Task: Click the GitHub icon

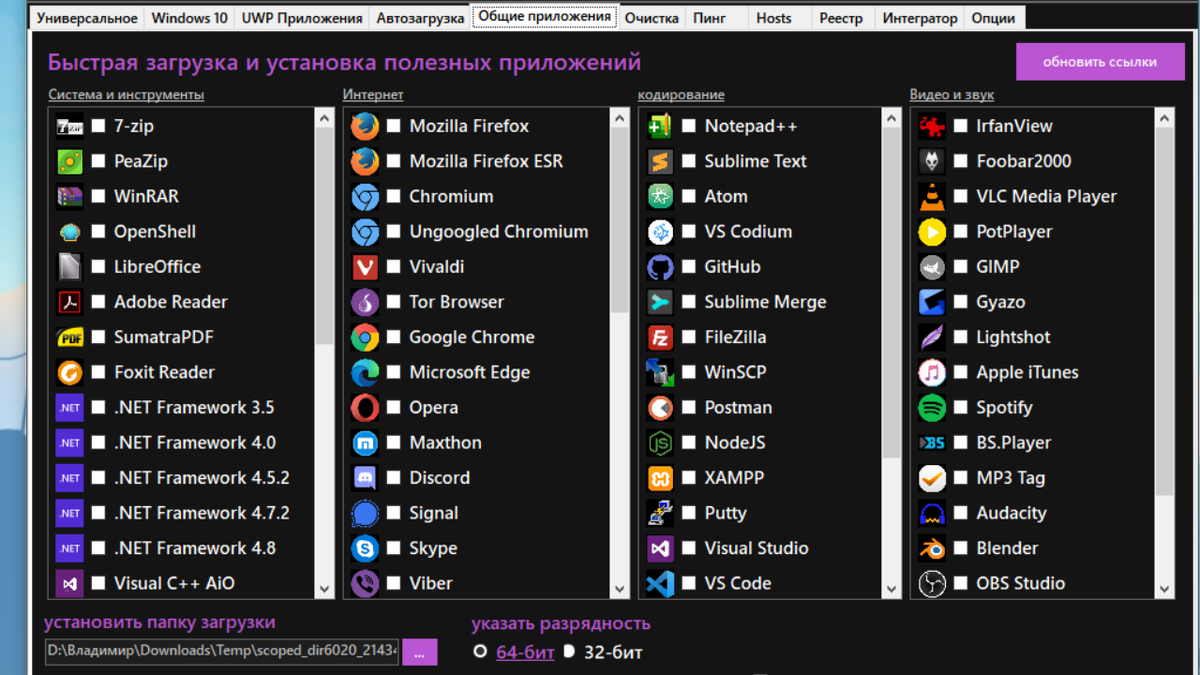Action: click(x=660, y=267)
